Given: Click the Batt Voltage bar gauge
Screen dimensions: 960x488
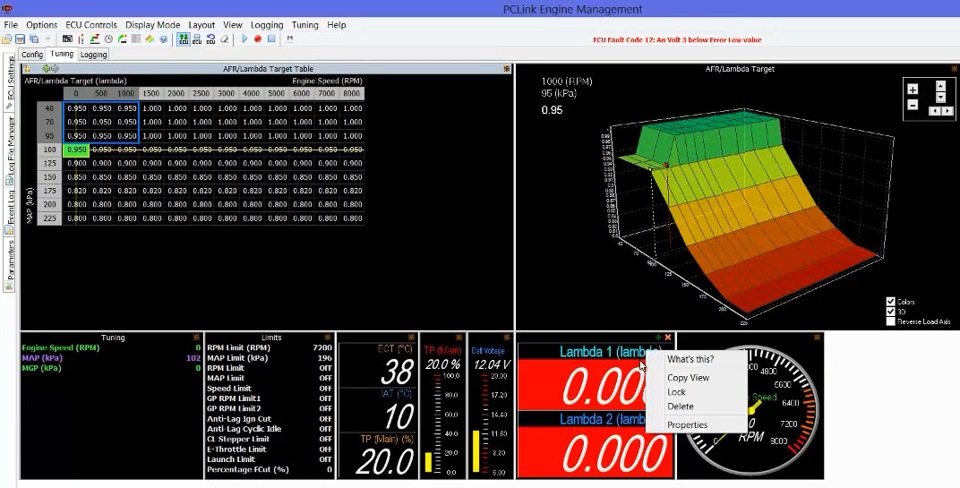Looking at the screenshot, I should pos(492,410).
